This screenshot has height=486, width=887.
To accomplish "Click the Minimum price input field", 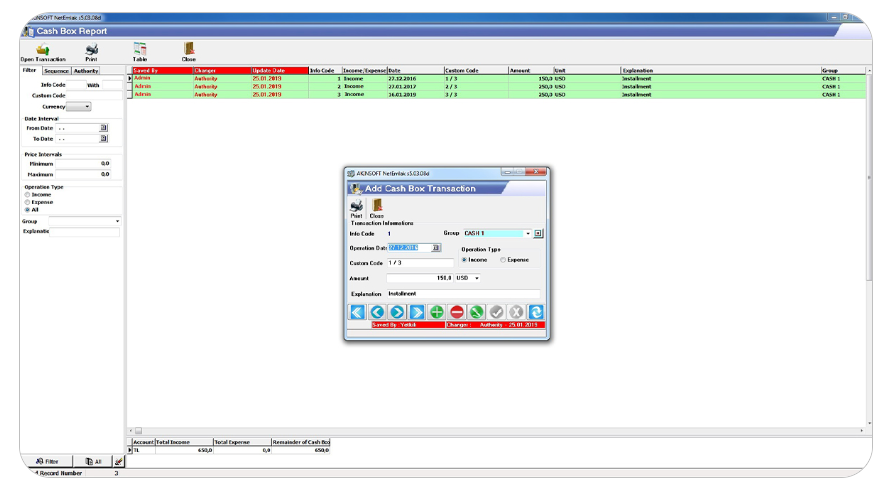I will (83, 164).
